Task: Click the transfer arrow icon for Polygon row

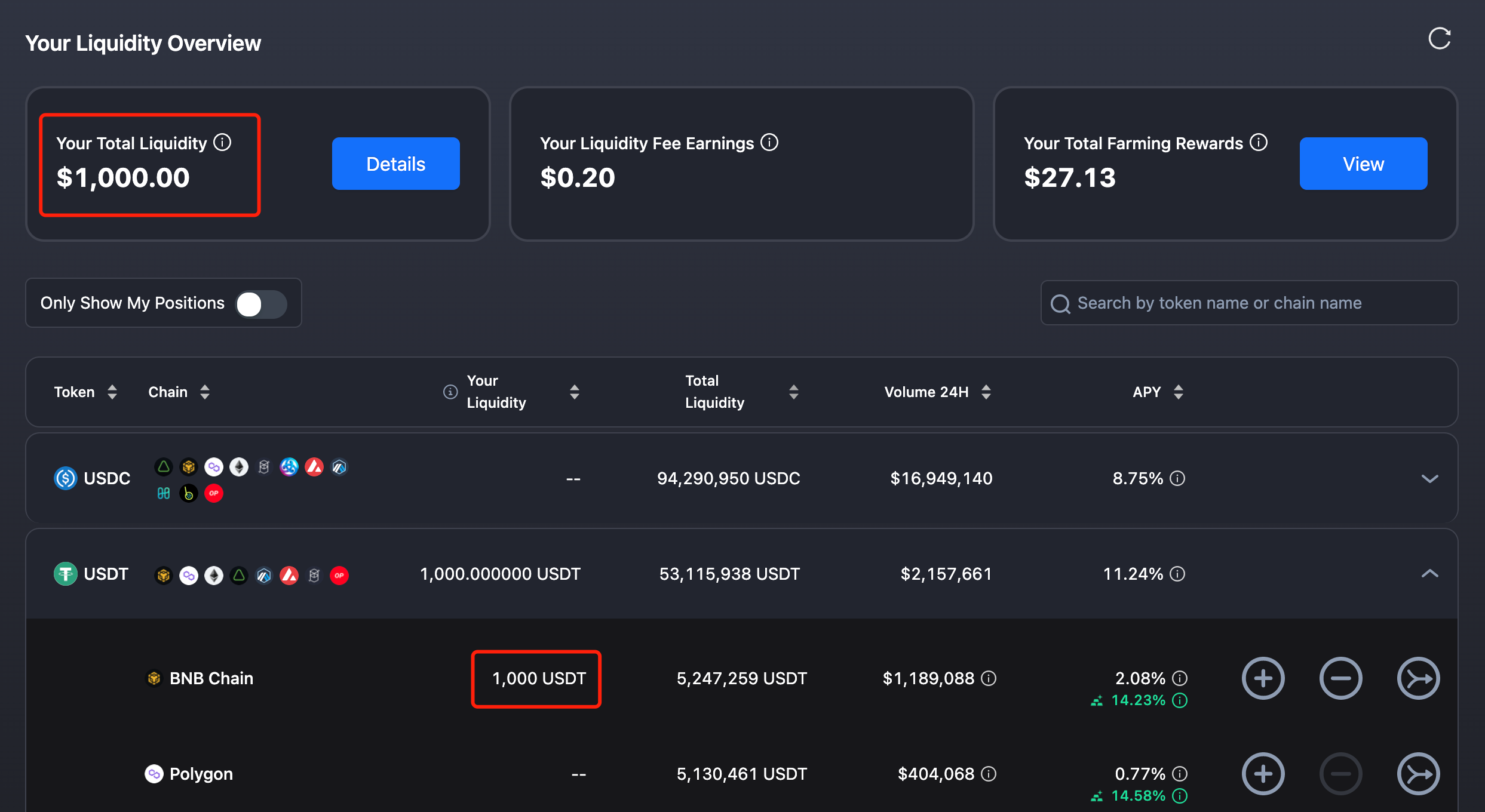Action: tap(1418, 774)
